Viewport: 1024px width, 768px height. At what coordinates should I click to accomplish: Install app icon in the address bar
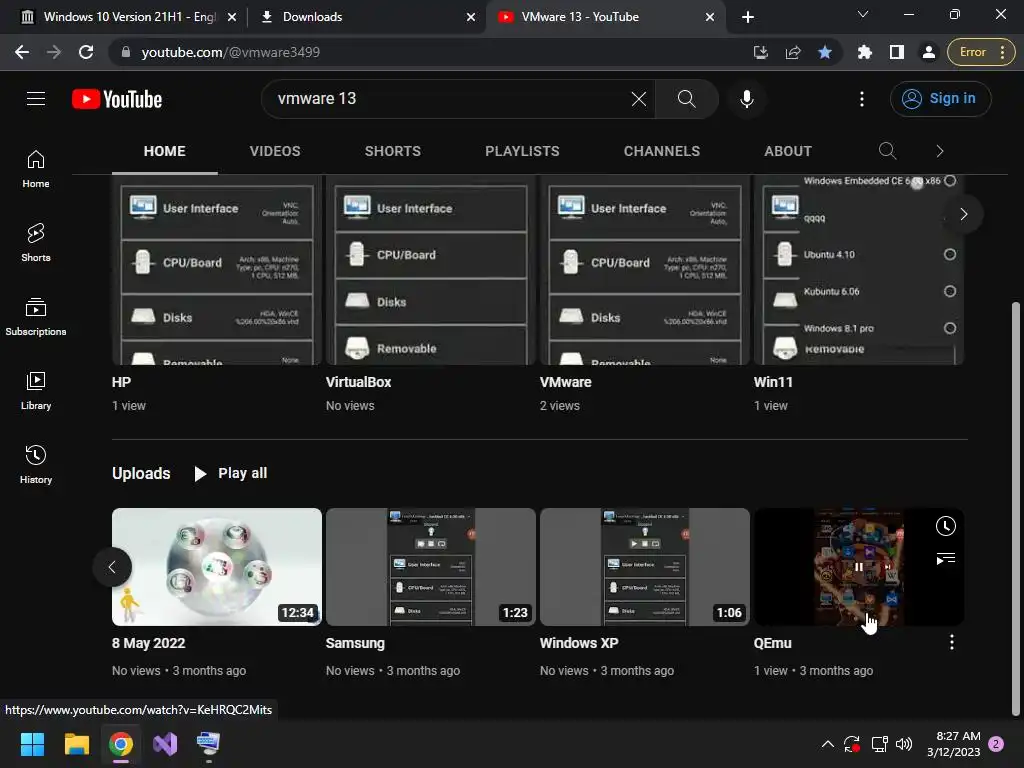760,52
